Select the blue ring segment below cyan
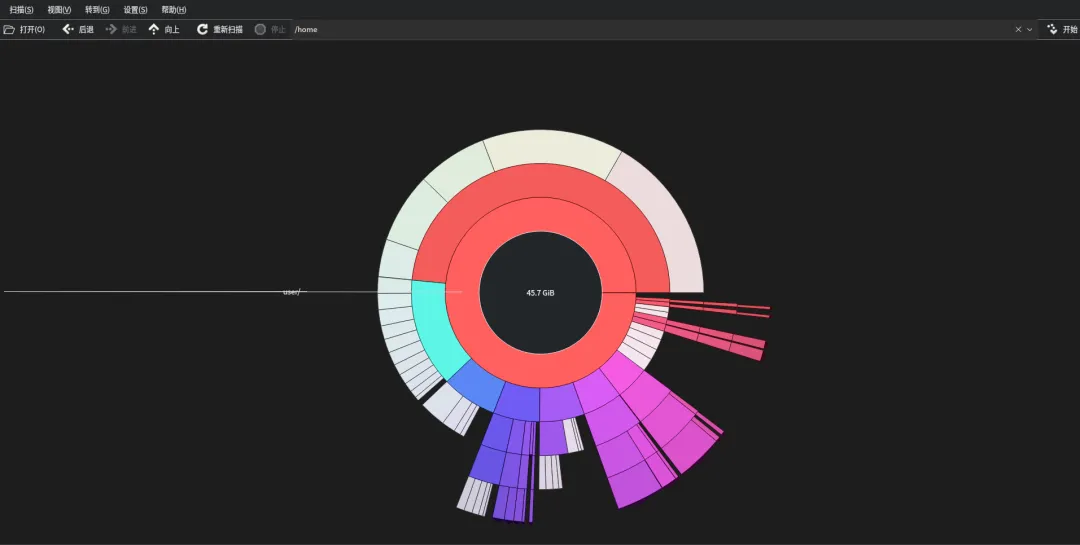 (x=477, y=384)
